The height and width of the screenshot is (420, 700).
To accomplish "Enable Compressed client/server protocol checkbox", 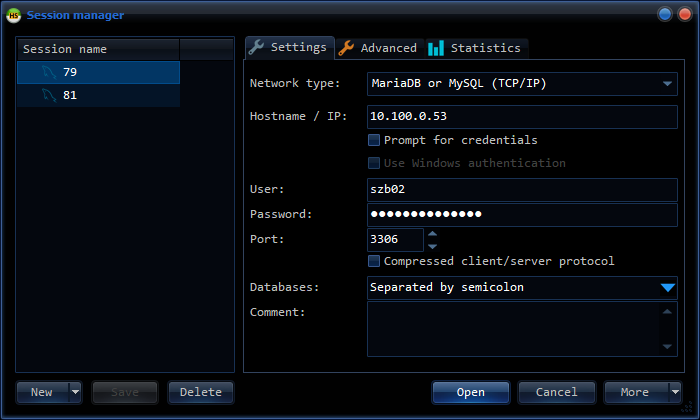I will (374, 261).
